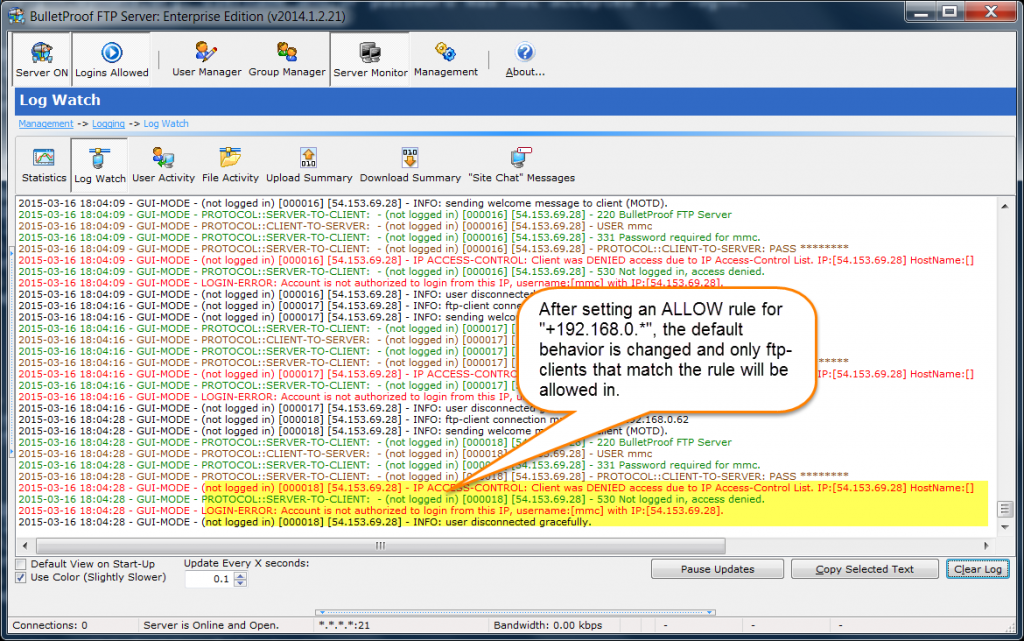Toggle the Server ON button
The width and height of the screenshot is (1024, 641).
pos(40,57)
